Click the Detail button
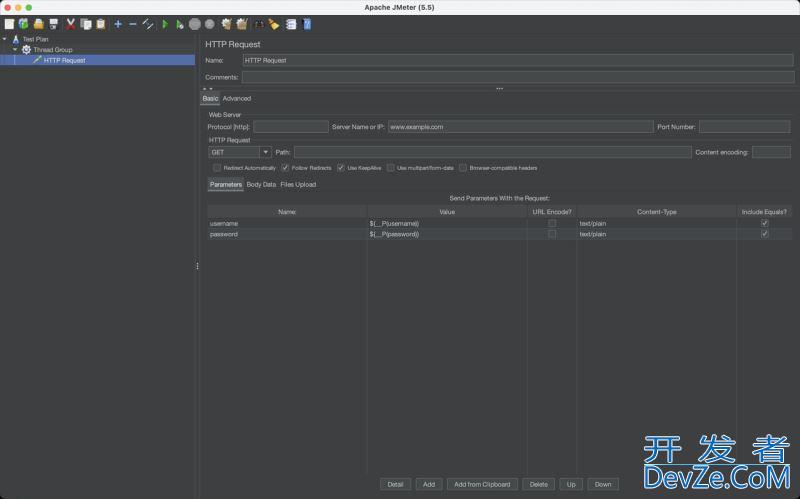 [395, 484]
